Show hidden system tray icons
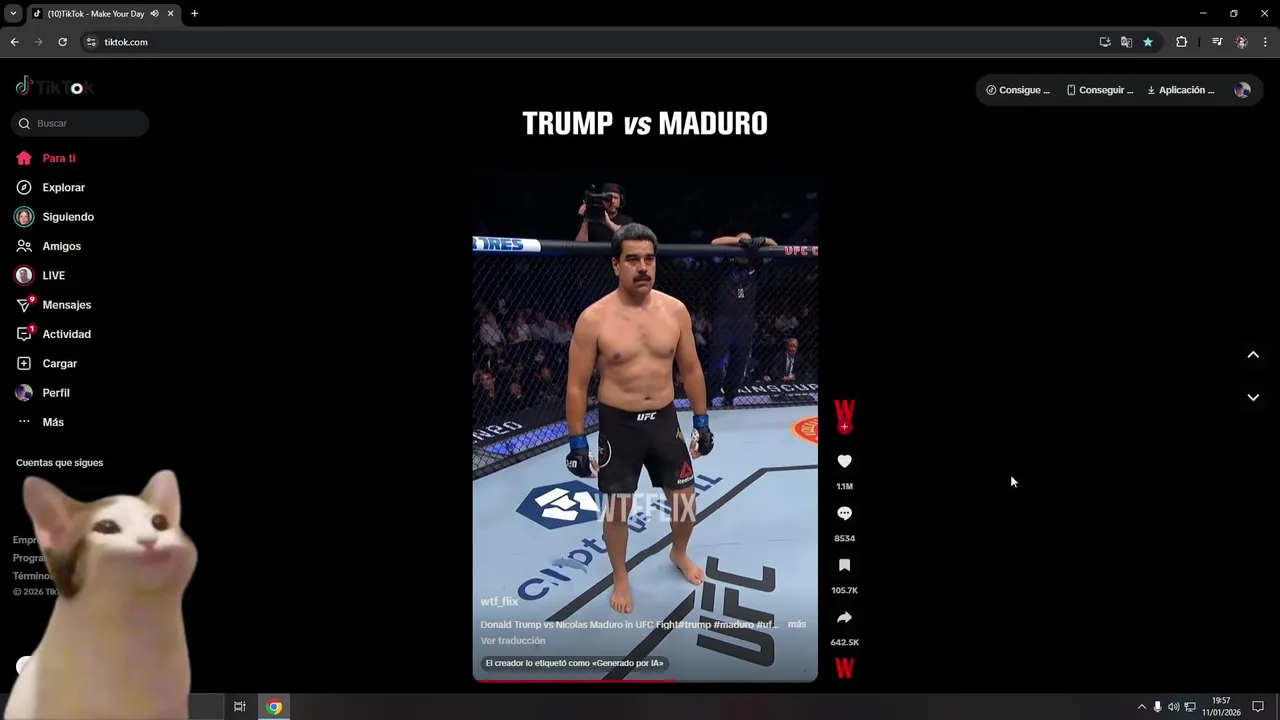Image resolution: width=1280 pixels, height=720 pixels. [x=1142, y=707]
